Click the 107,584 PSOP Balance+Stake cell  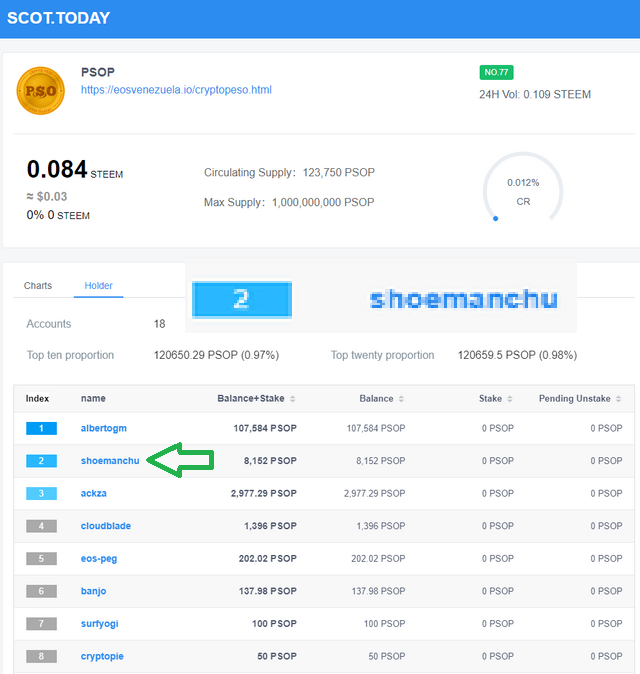coord(265,428)
